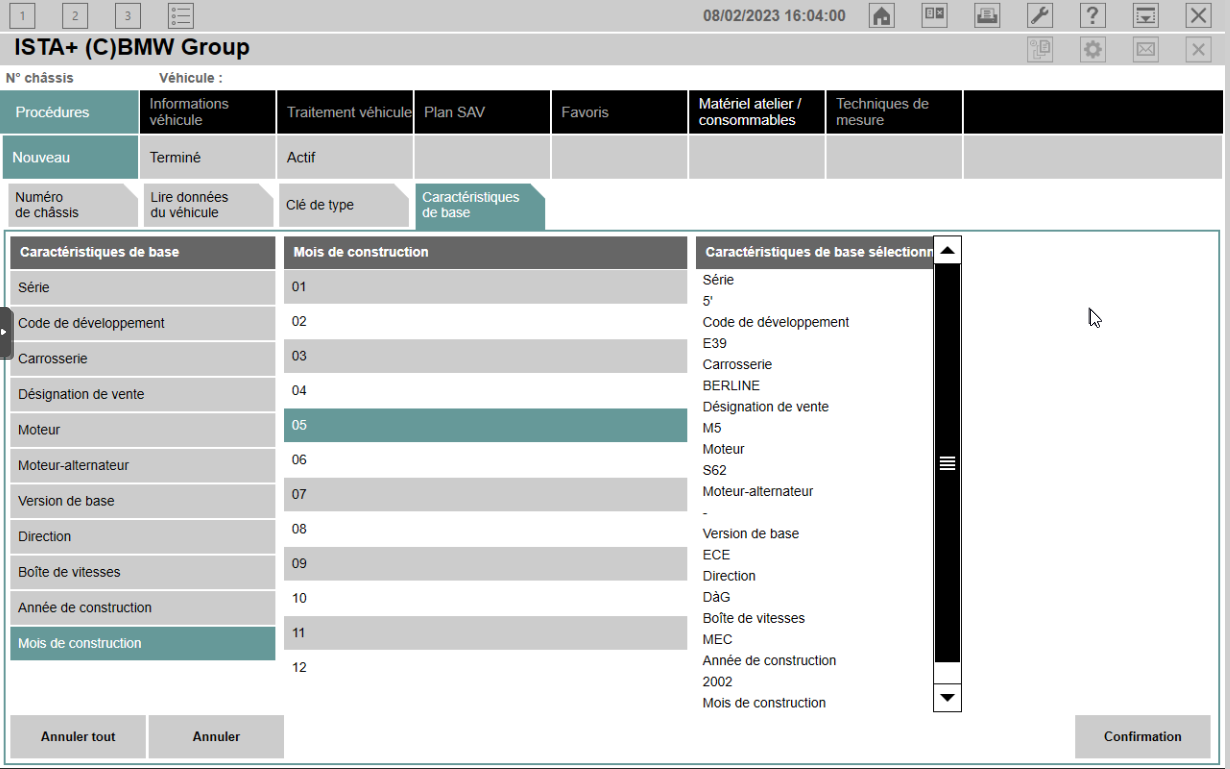Expand the left side panel handle

(6, 333)
